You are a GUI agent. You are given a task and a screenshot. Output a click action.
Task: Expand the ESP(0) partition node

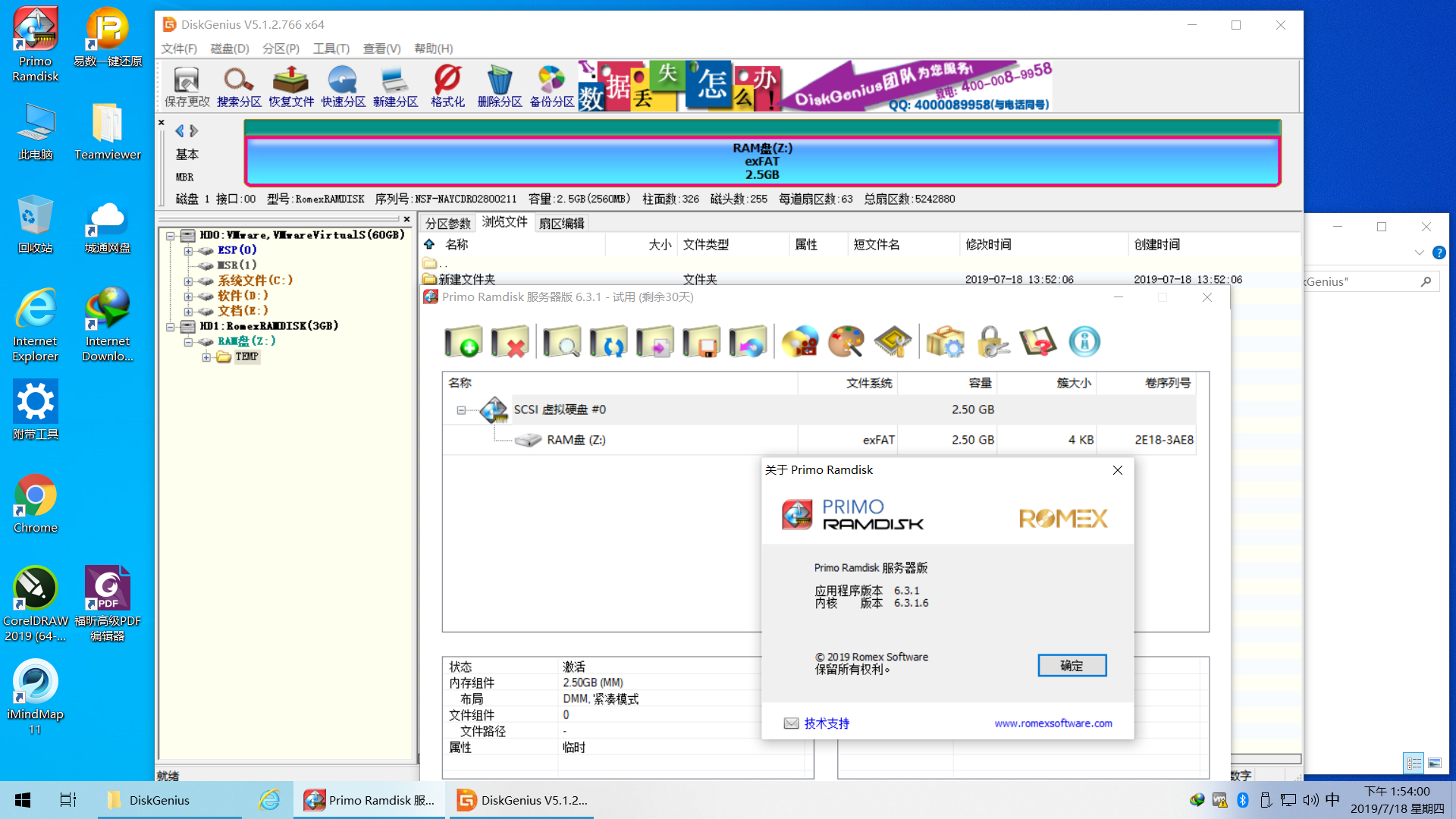[188, 250]
